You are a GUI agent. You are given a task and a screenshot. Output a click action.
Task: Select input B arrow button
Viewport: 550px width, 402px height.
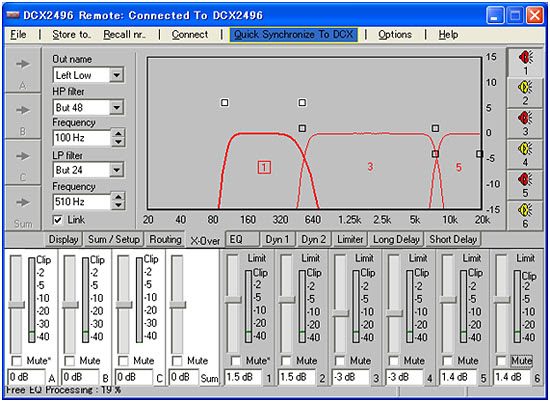23,116
